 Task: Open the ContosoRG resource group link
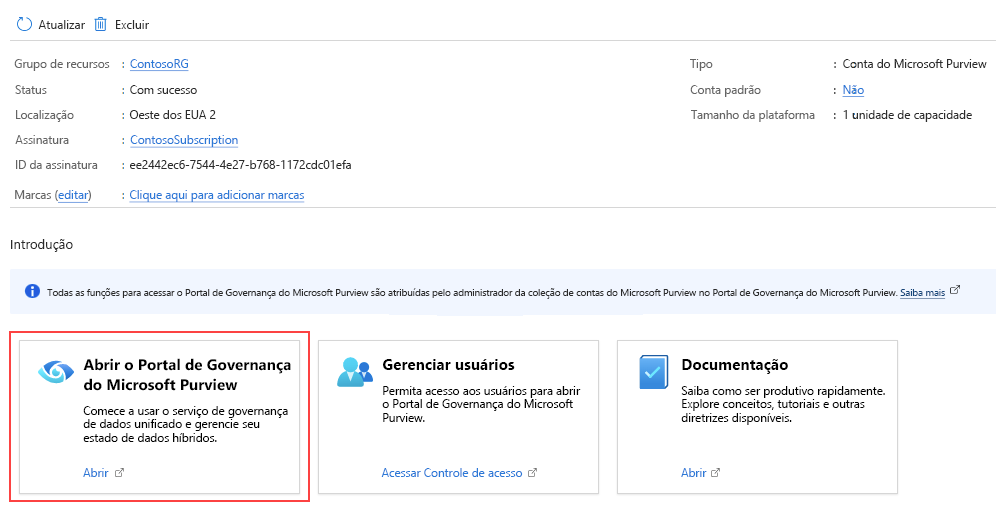point(159,64)
